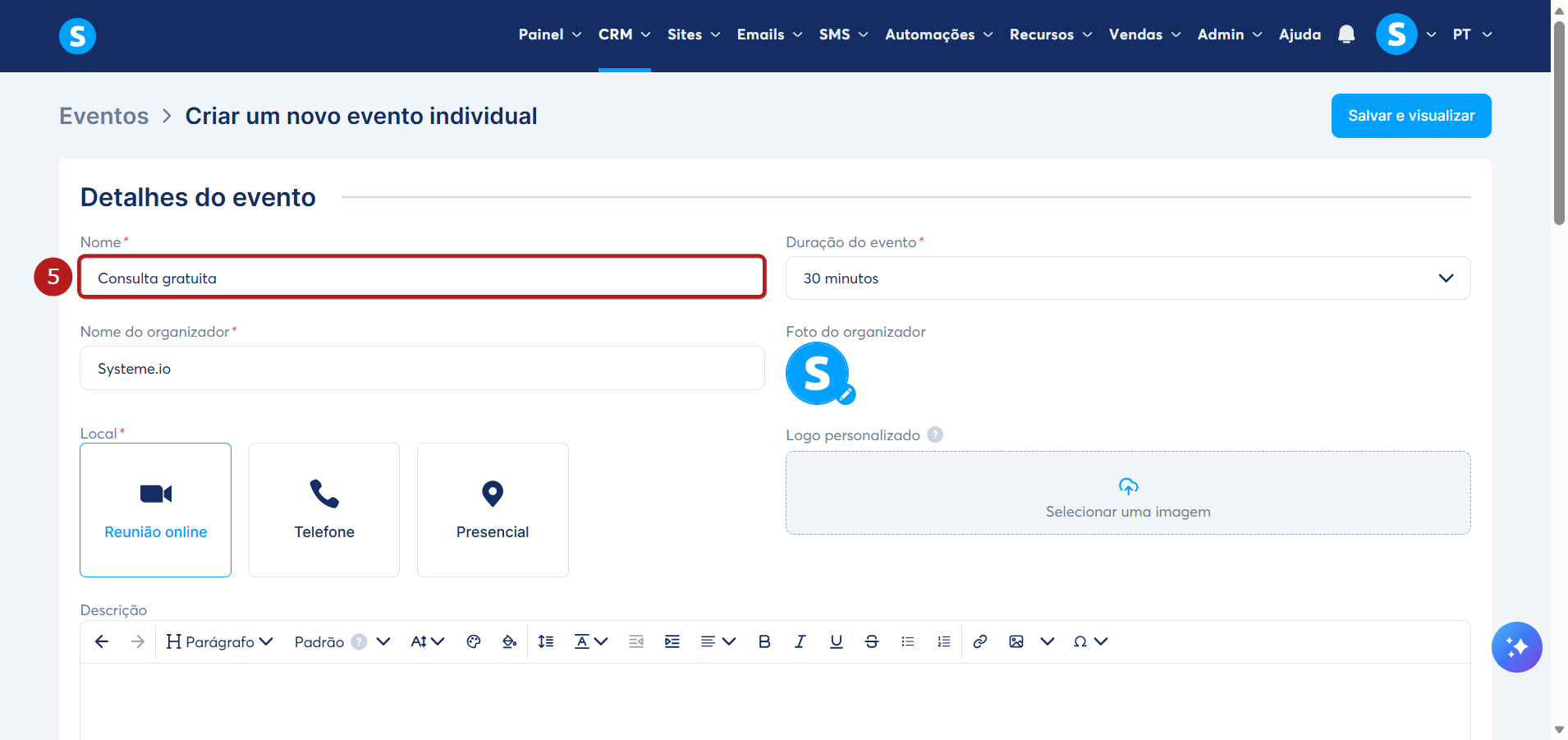Select the Presencial location card

pos(493,510)
